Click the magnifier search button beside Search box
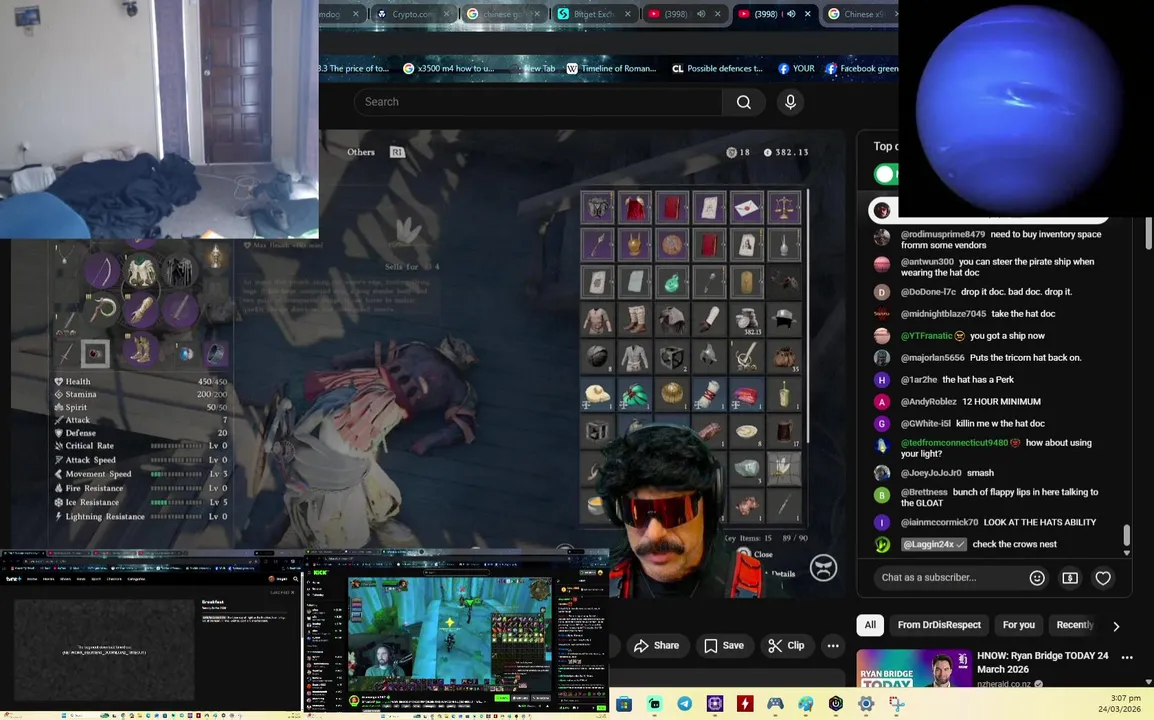Screen dimensions: 1154x720 pos(743,102)
